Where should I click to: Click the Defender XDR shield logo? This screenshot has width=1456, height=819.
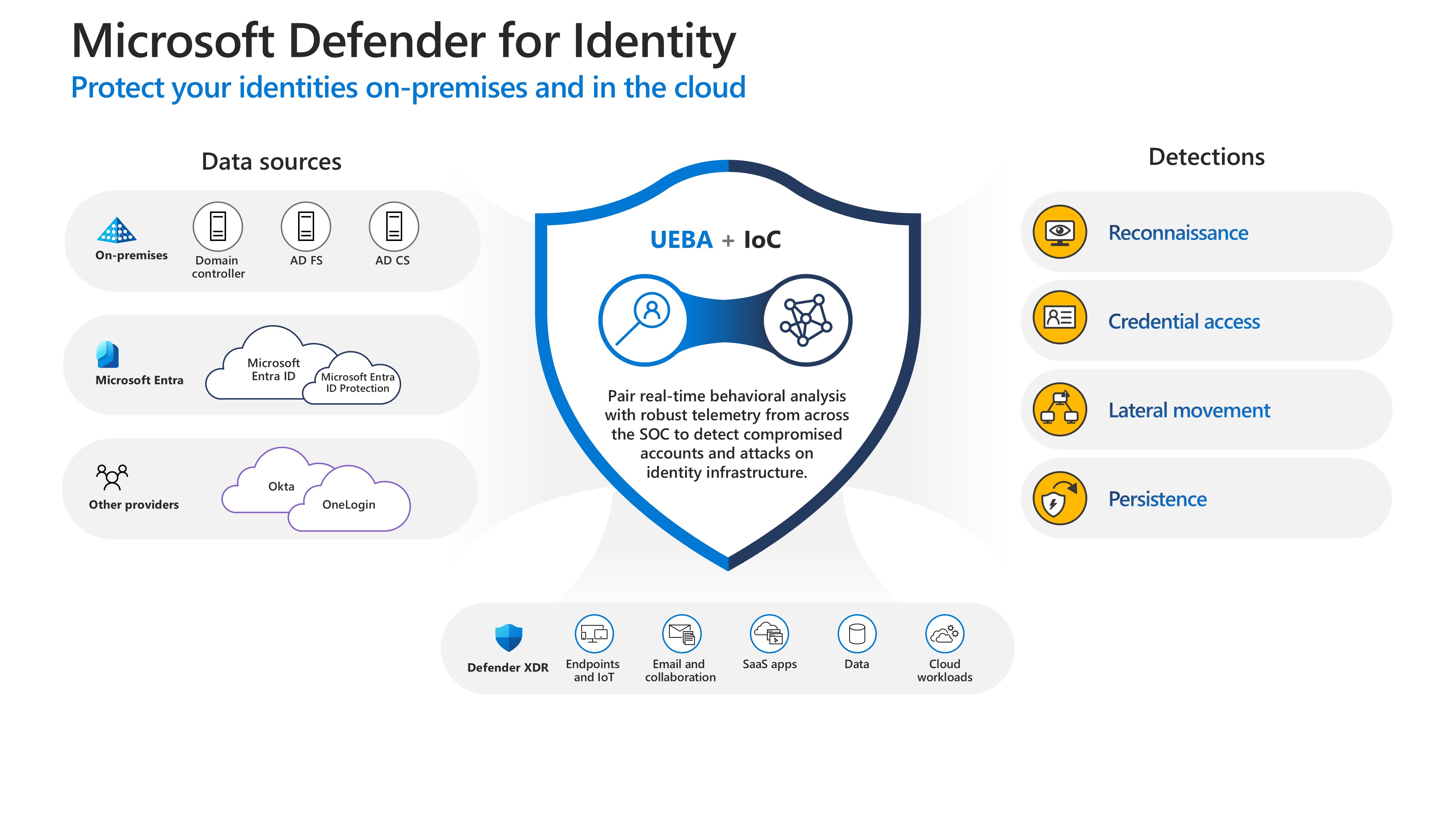[508, 638]
